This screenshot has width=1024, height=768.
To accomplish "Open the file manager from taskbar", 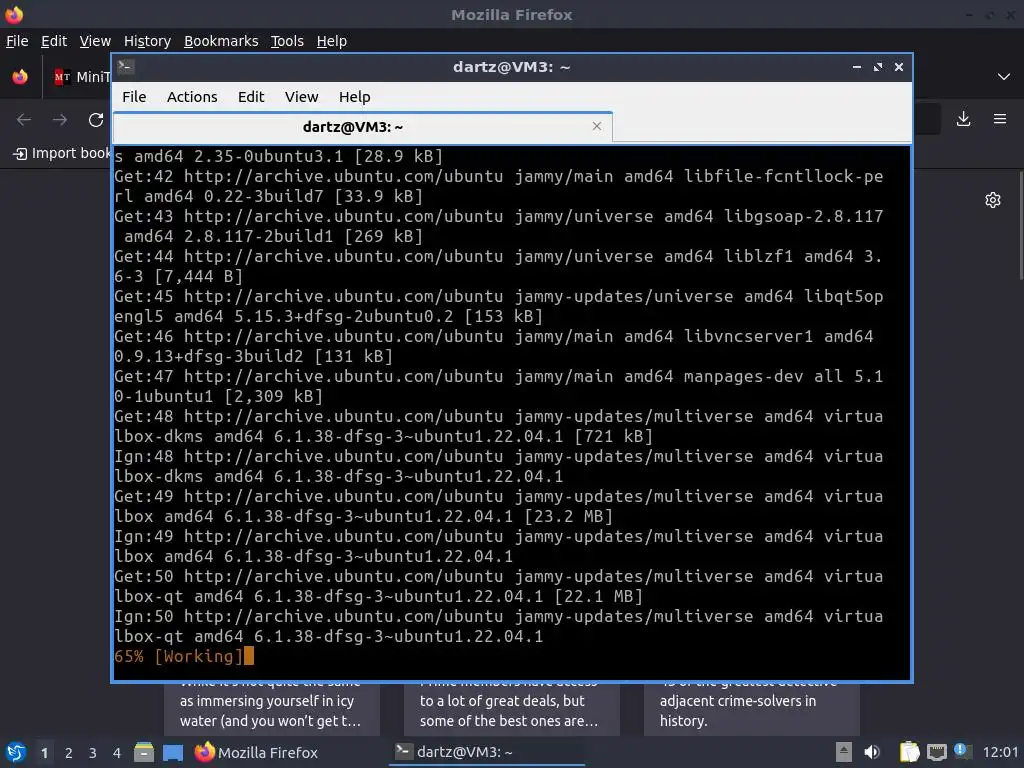I will tap(144, 753).
